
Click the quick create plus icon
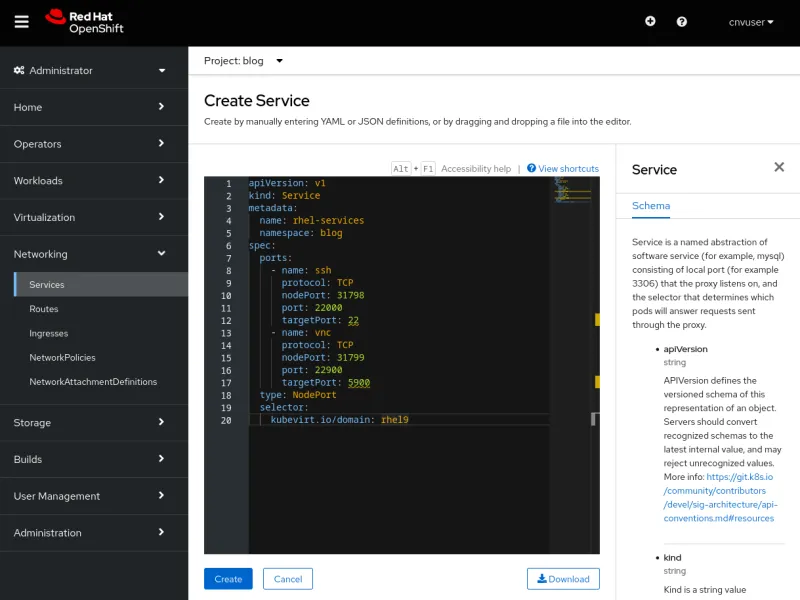650,21
